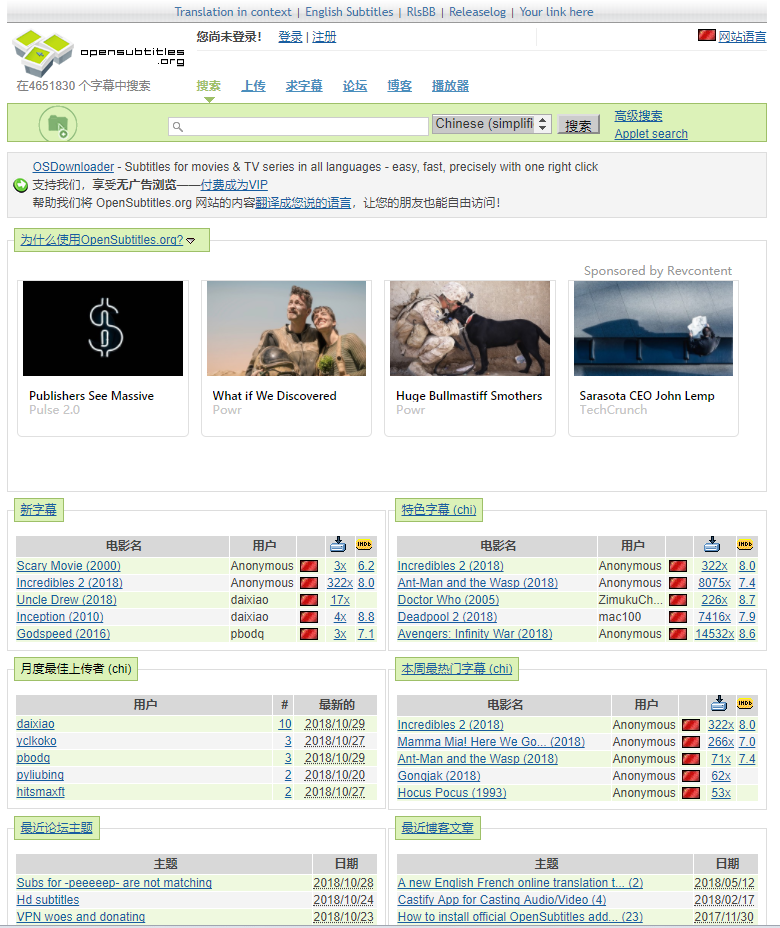Click flag icon in Inception (2010) row
This screenshot has width=780, height=928.
(309, 617)
